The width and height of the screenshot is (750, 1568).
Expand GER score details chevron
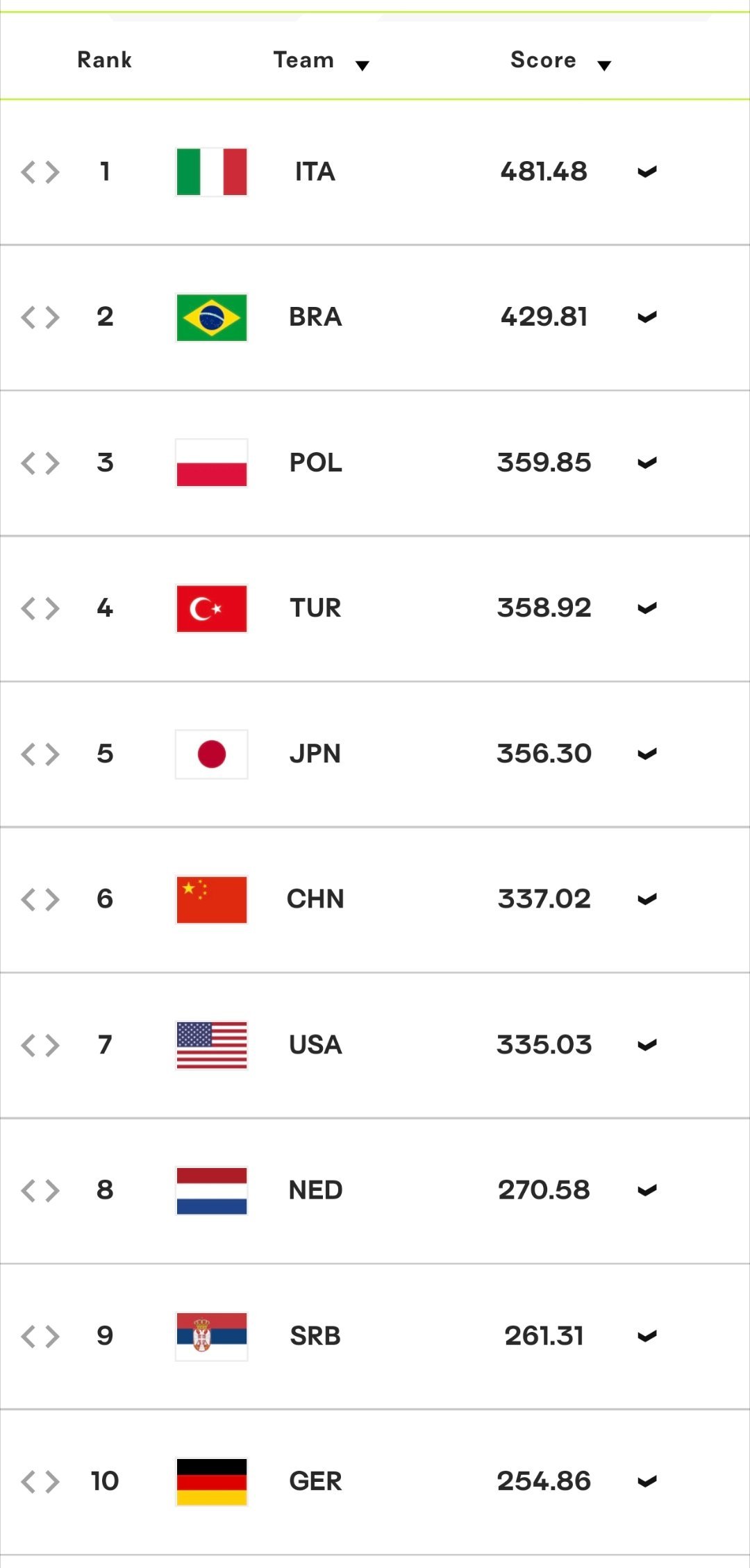click(x=647, y=1481)
